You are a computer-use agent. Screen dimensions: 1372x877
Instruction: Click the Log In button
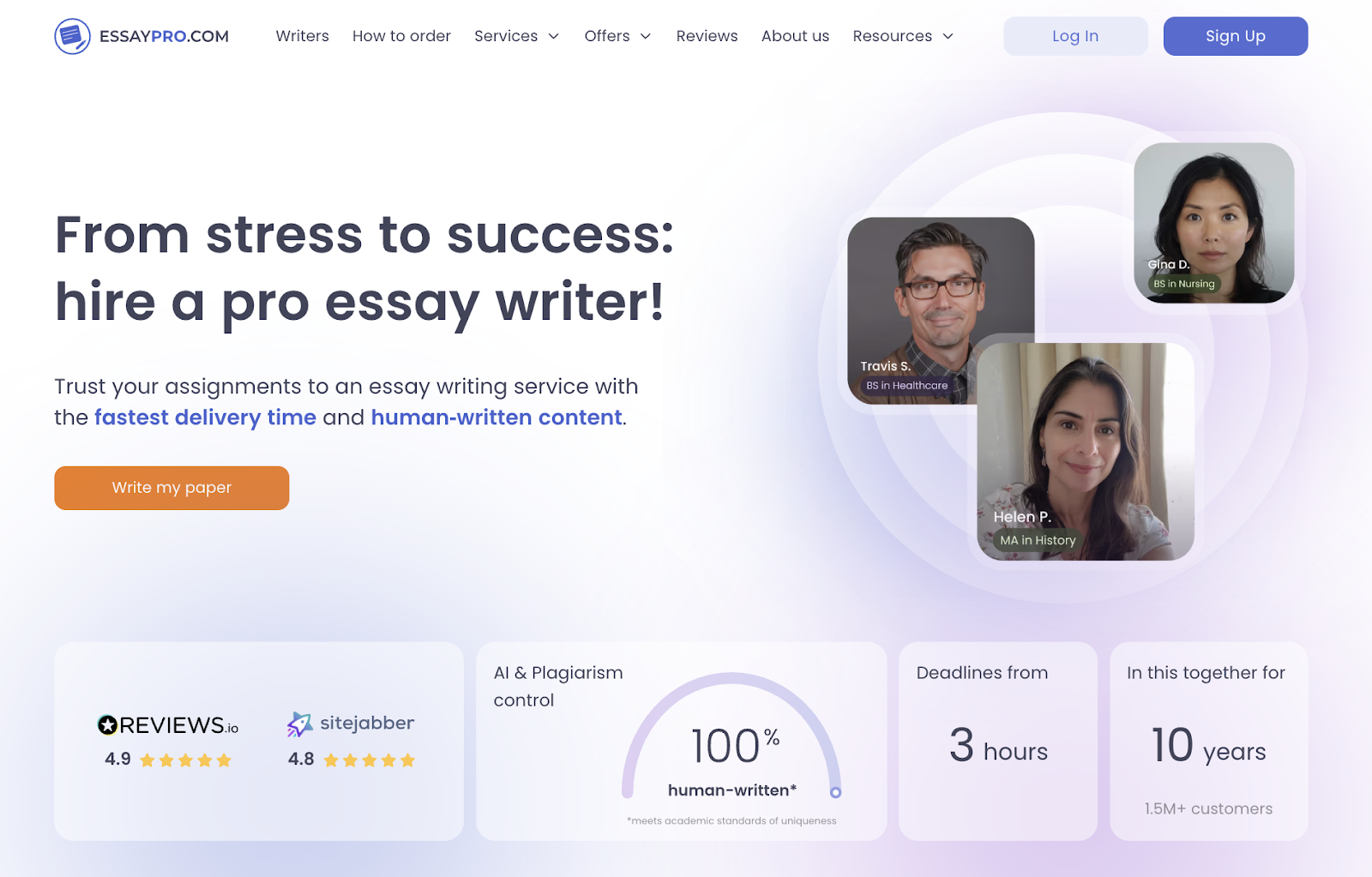click(x=1075, y=36)
